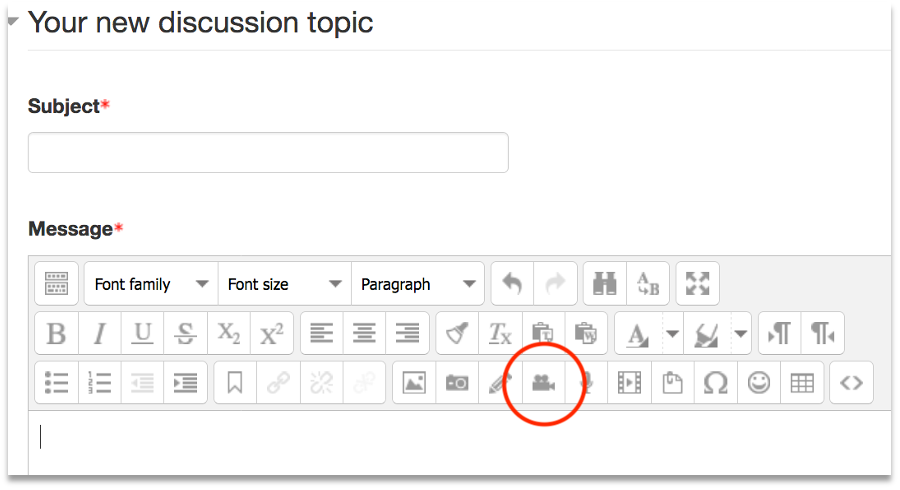Open the text color picker arrow

[672, 333]
